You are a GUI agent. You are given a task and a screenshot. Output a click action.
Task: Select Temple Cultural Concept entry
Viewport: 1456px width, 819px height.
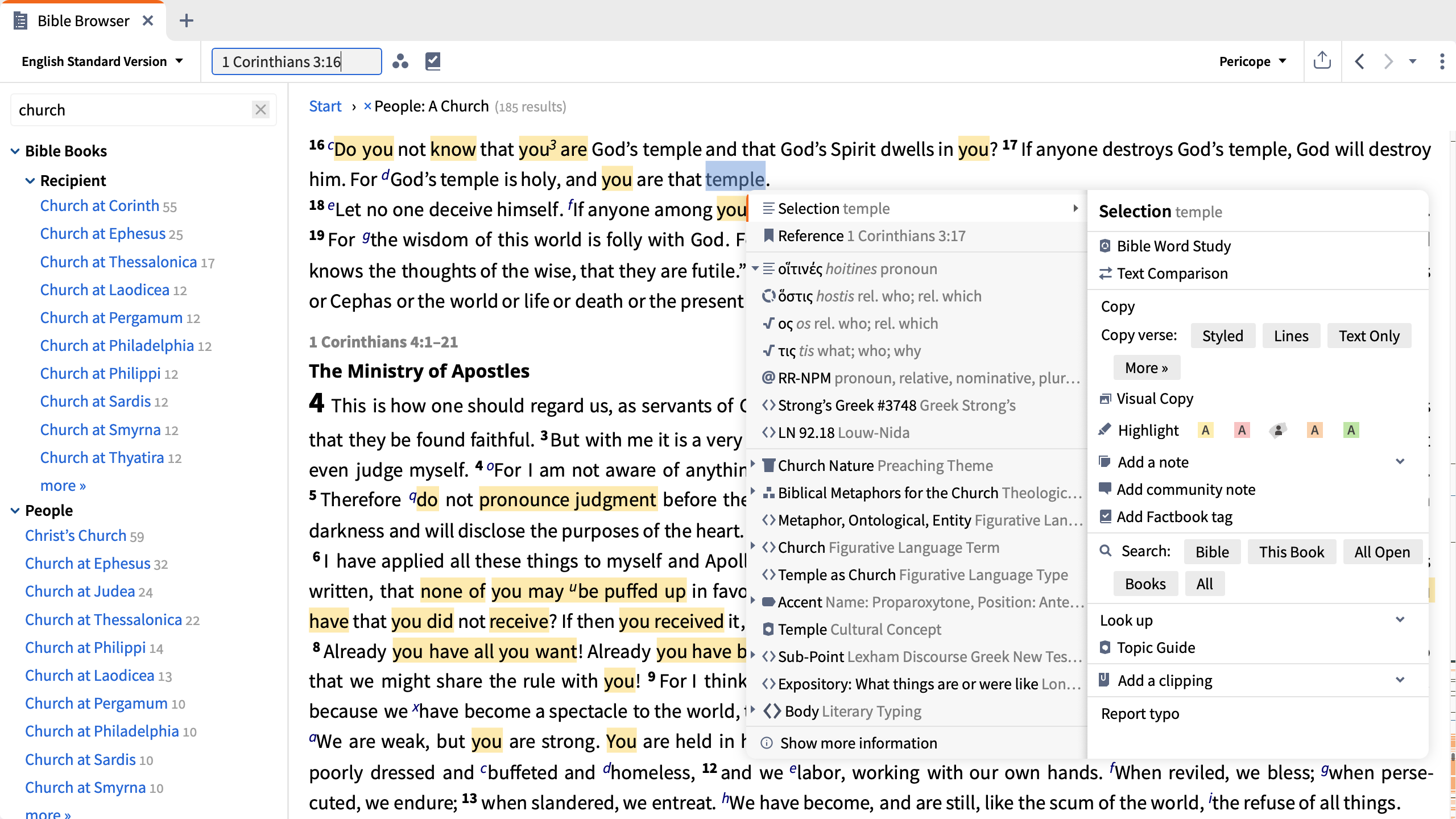(x=917, y=630)
